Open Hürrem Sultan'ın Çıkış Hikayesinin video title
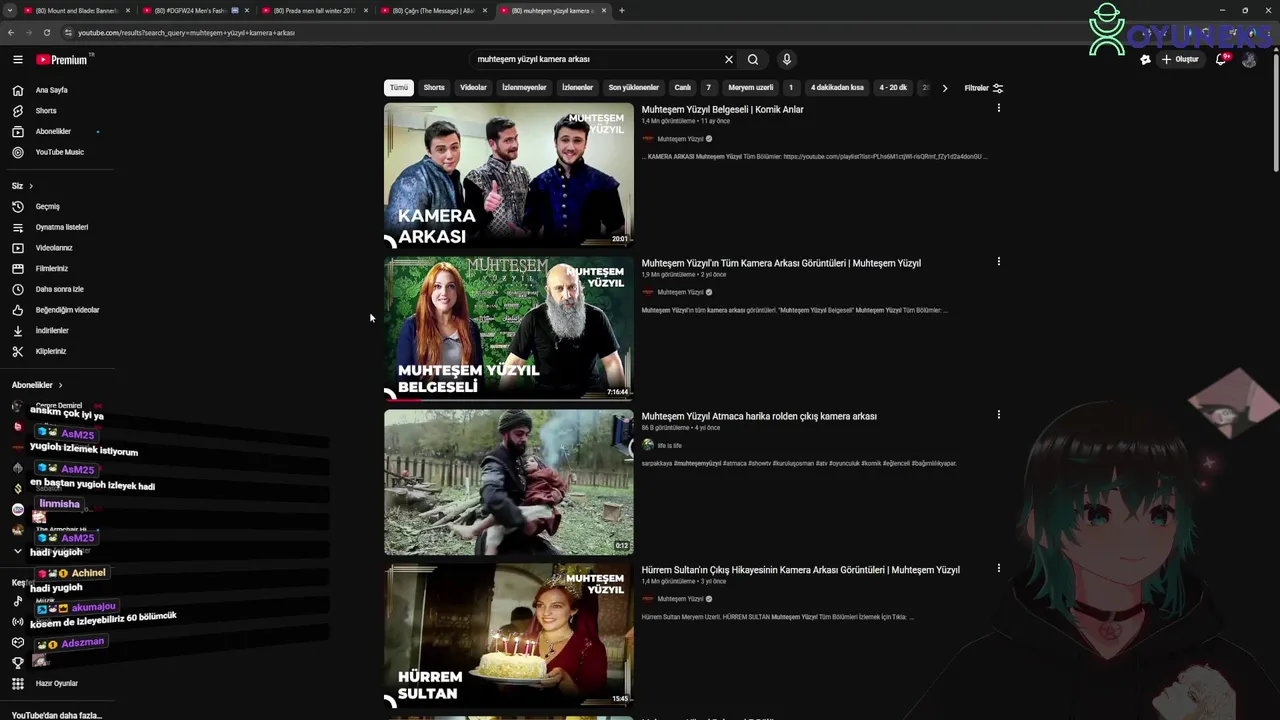 [800, 570]
